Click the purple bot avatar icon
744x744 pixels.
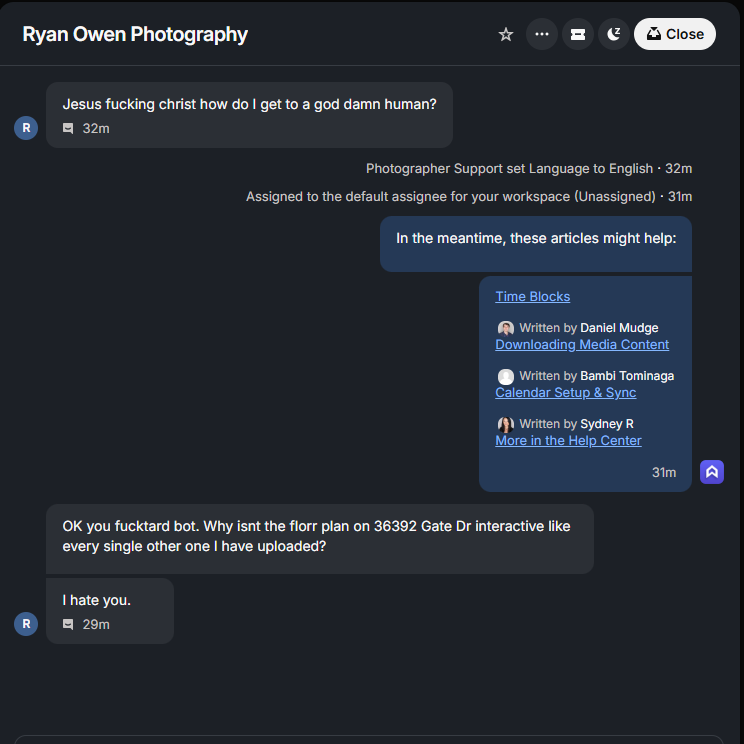pos(711,472)
